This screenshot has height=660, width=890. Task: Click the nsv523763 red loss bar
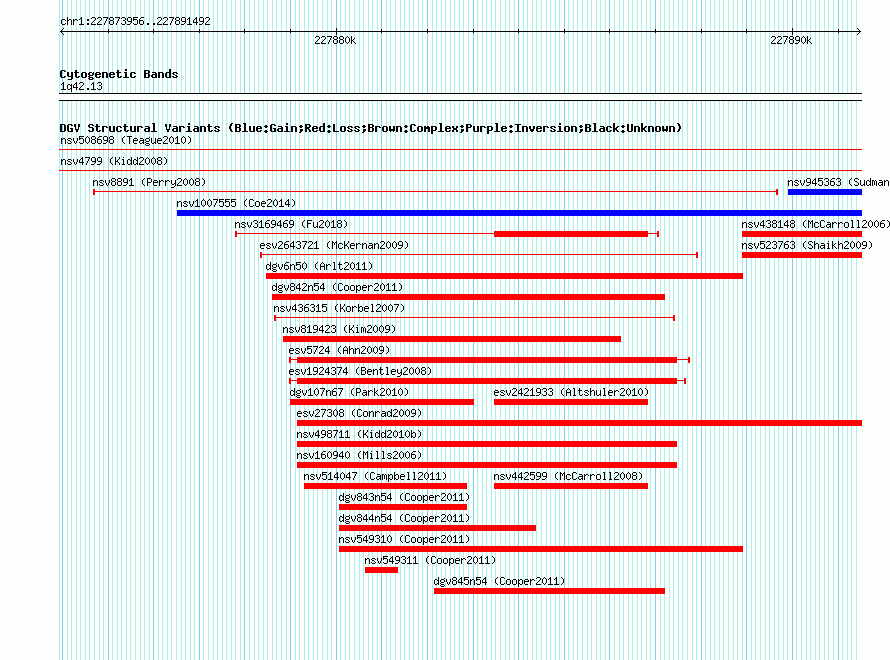click(x=802, y=255)
